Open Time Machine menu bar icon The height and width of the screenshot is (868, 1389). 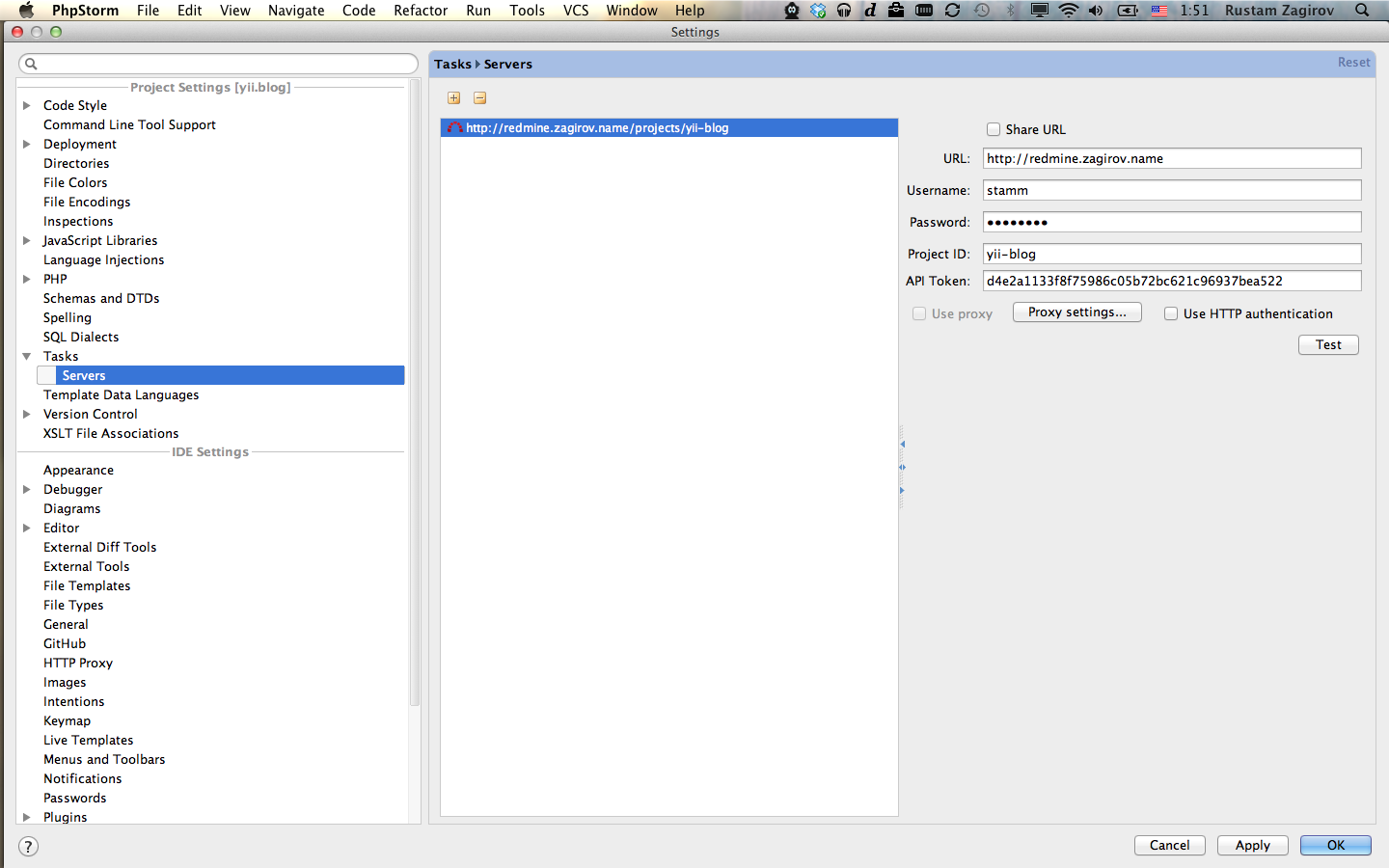982,11
